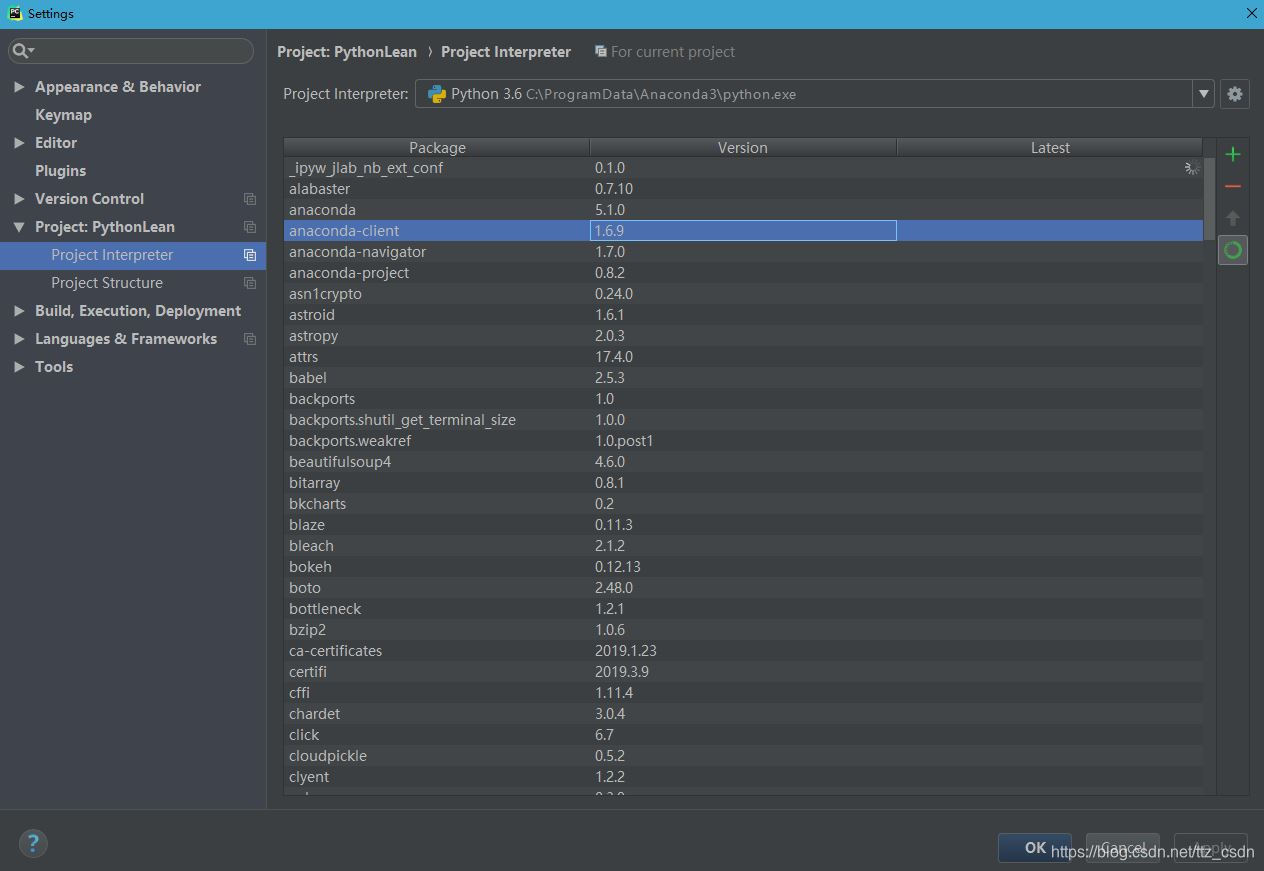1264x871 pixels.
Task: Click the OK button
Action: (x=1035, y=848)
